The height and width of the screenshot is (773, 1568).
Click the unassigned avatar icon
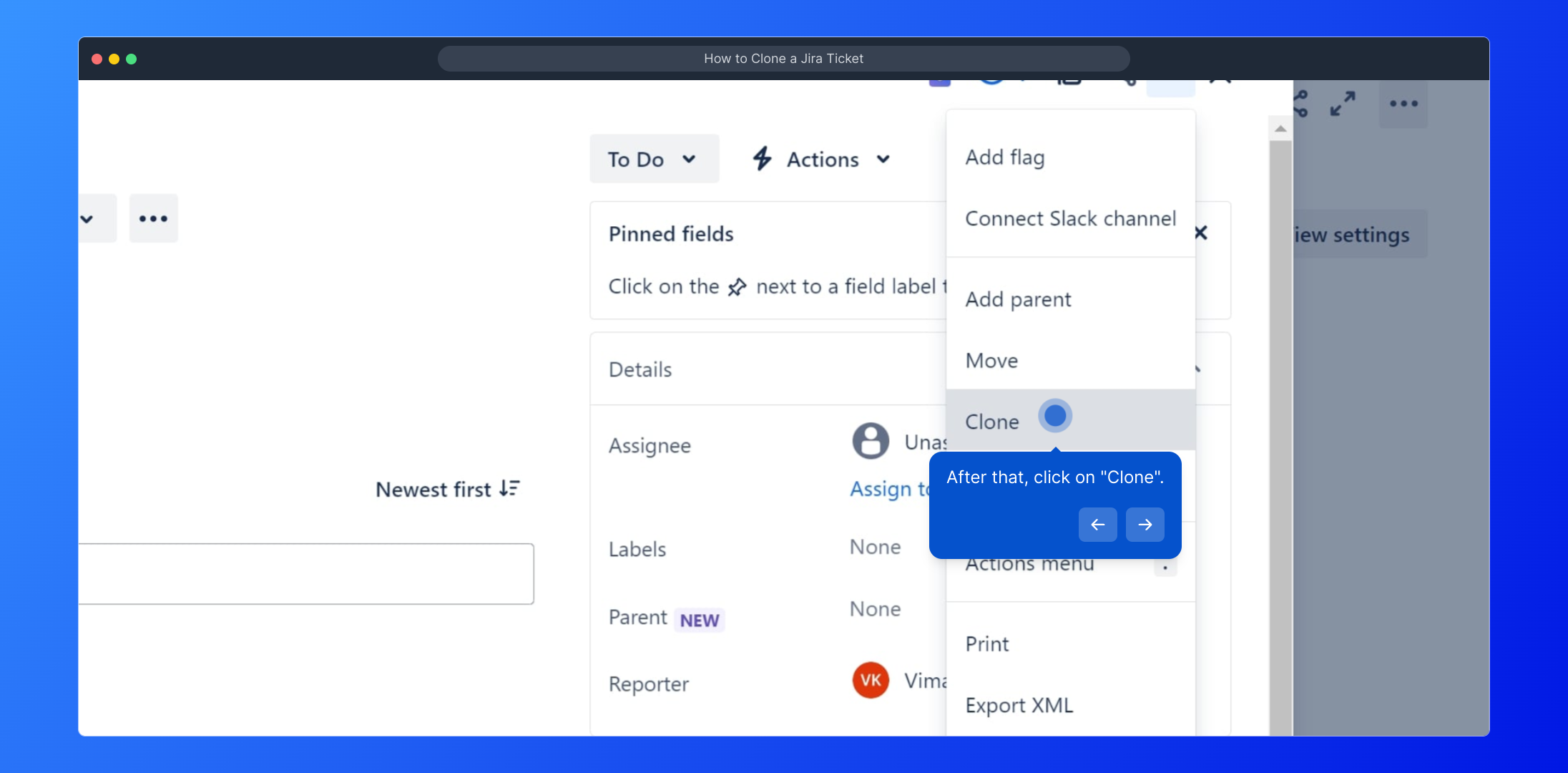[871, 442]
